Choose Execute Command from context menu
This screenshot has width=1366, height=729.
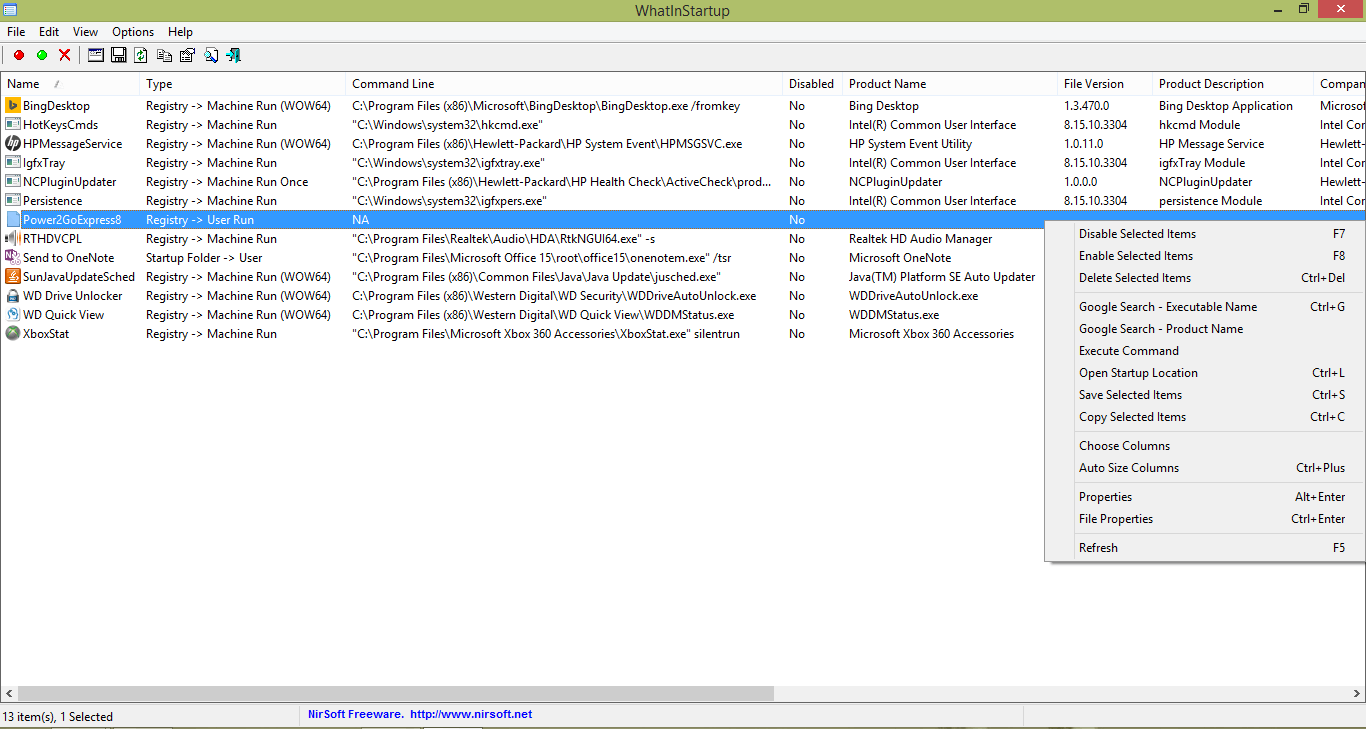1203,351
